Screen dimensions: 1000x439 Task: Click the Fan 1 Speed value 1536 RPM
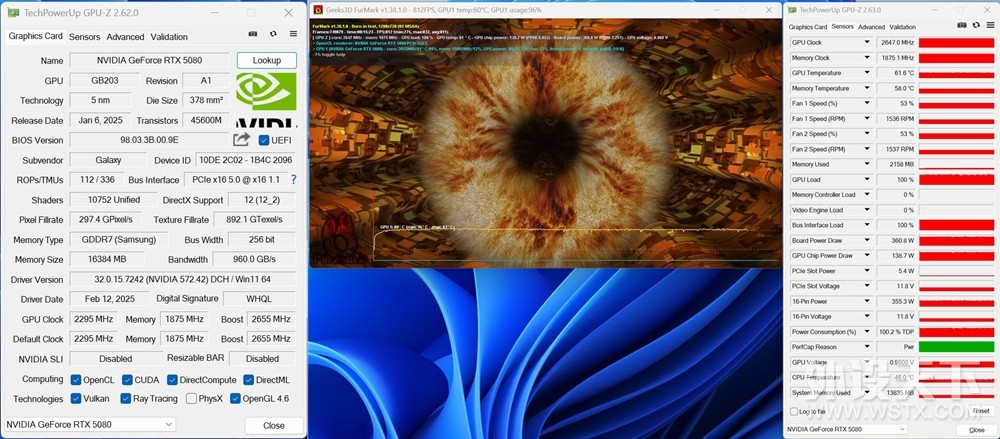(896, 119)
